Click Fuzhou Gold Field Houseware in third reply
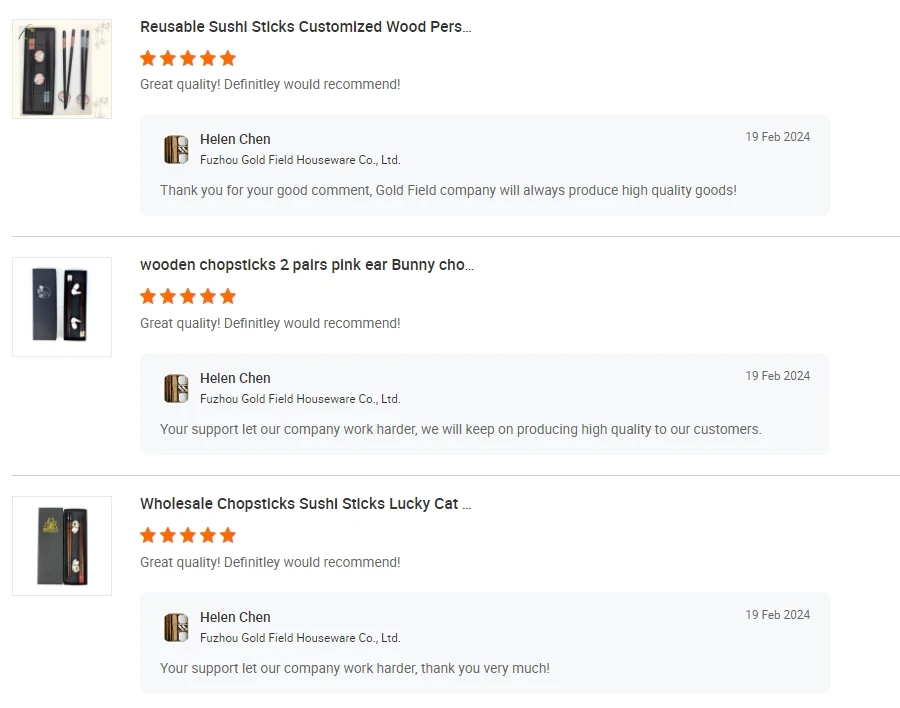 click(x=300, y=638)
